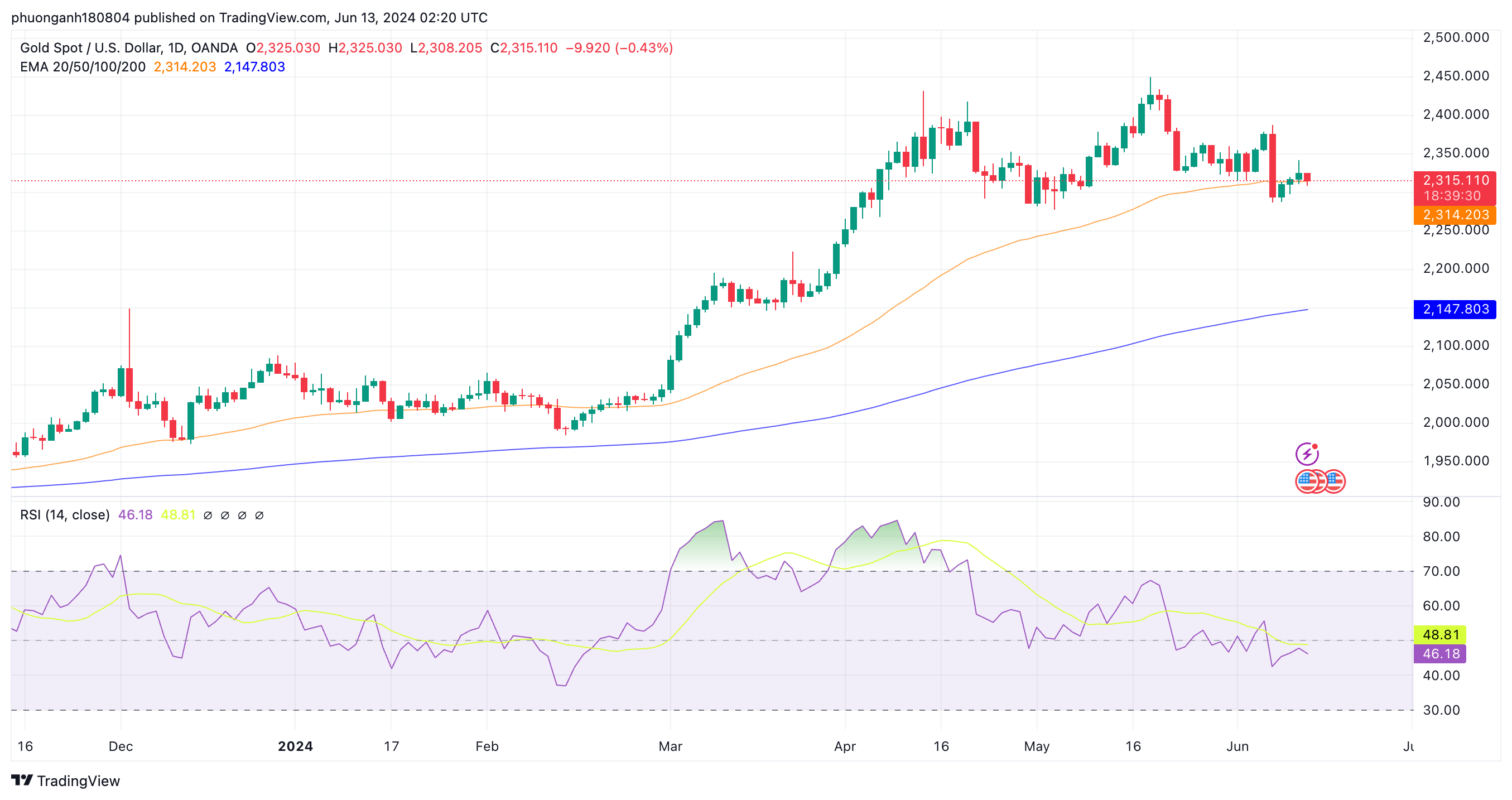Click the 30.00 RSI axis label
Image resolution: width=1512 pixels, height=800 pixels.
(x=1441, y=710)
